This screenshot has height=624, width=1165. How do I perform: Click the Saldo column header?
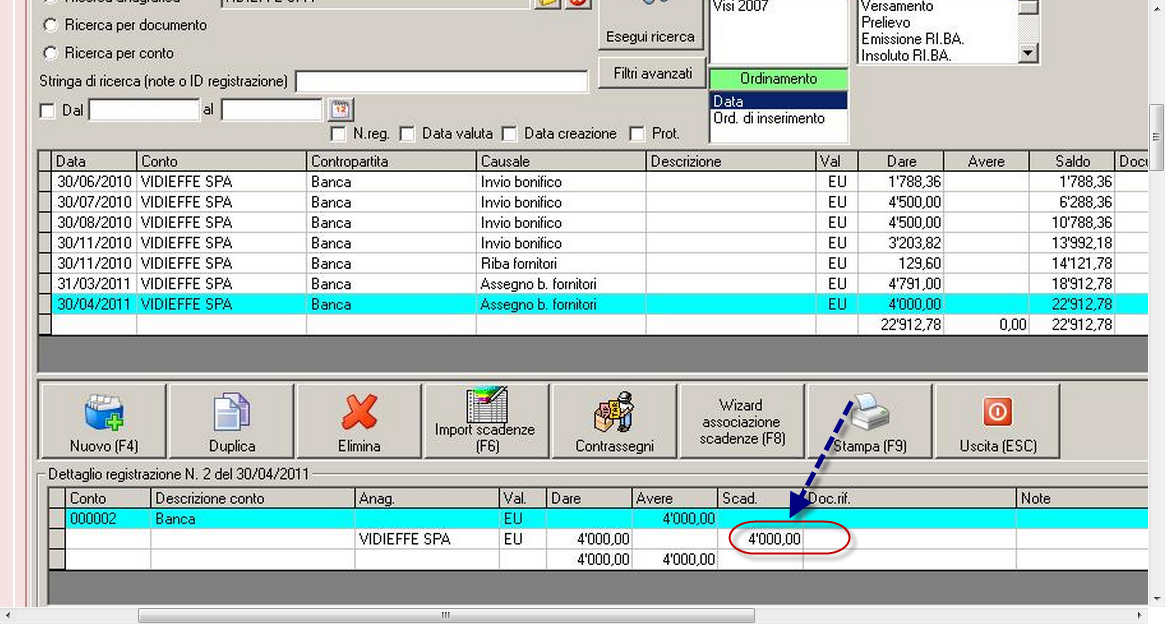[1072, 161]
